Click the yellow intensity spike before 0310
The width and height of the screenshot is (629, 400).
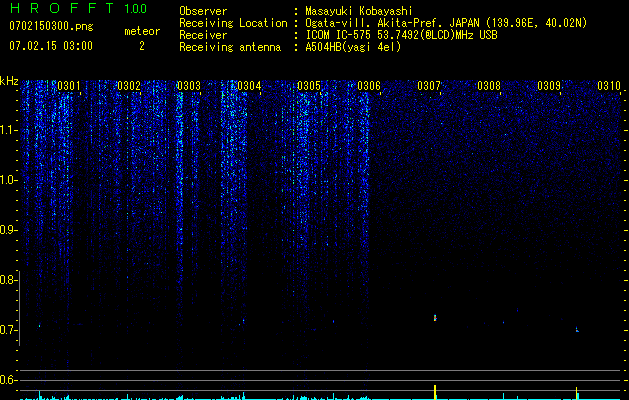576,393
